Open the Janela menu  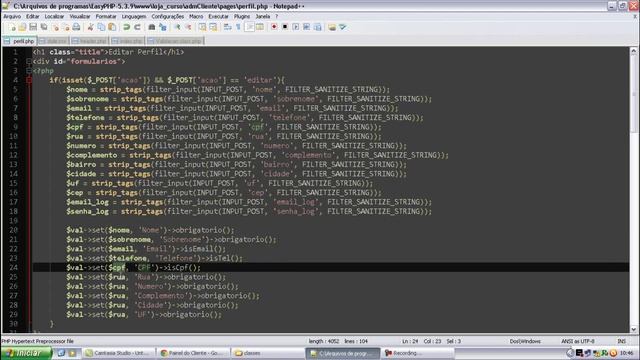[263, 16]
